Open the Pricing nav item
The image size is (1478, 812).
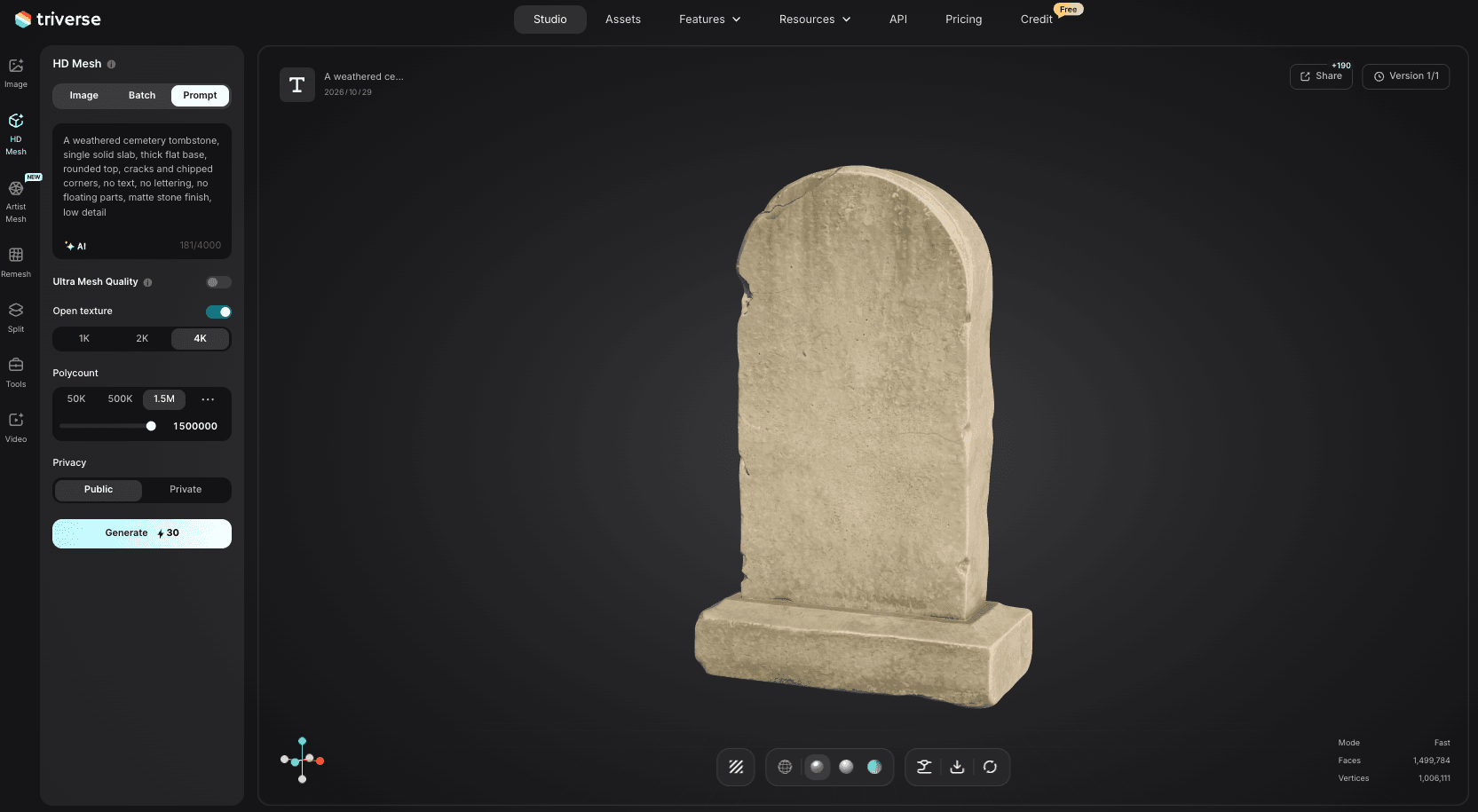click(963, 20)
